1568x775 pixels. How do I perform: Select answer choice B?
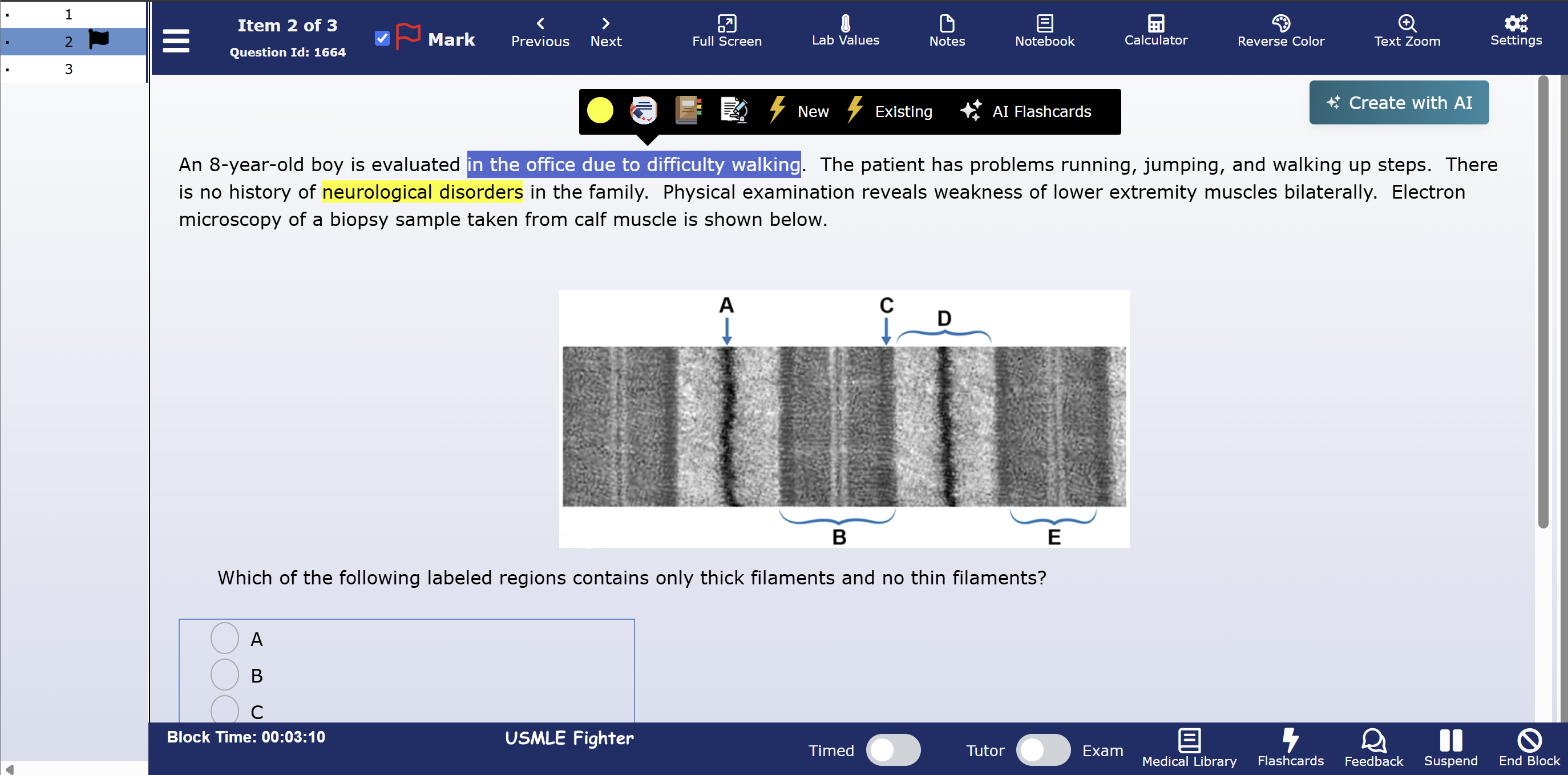(225, 675)
